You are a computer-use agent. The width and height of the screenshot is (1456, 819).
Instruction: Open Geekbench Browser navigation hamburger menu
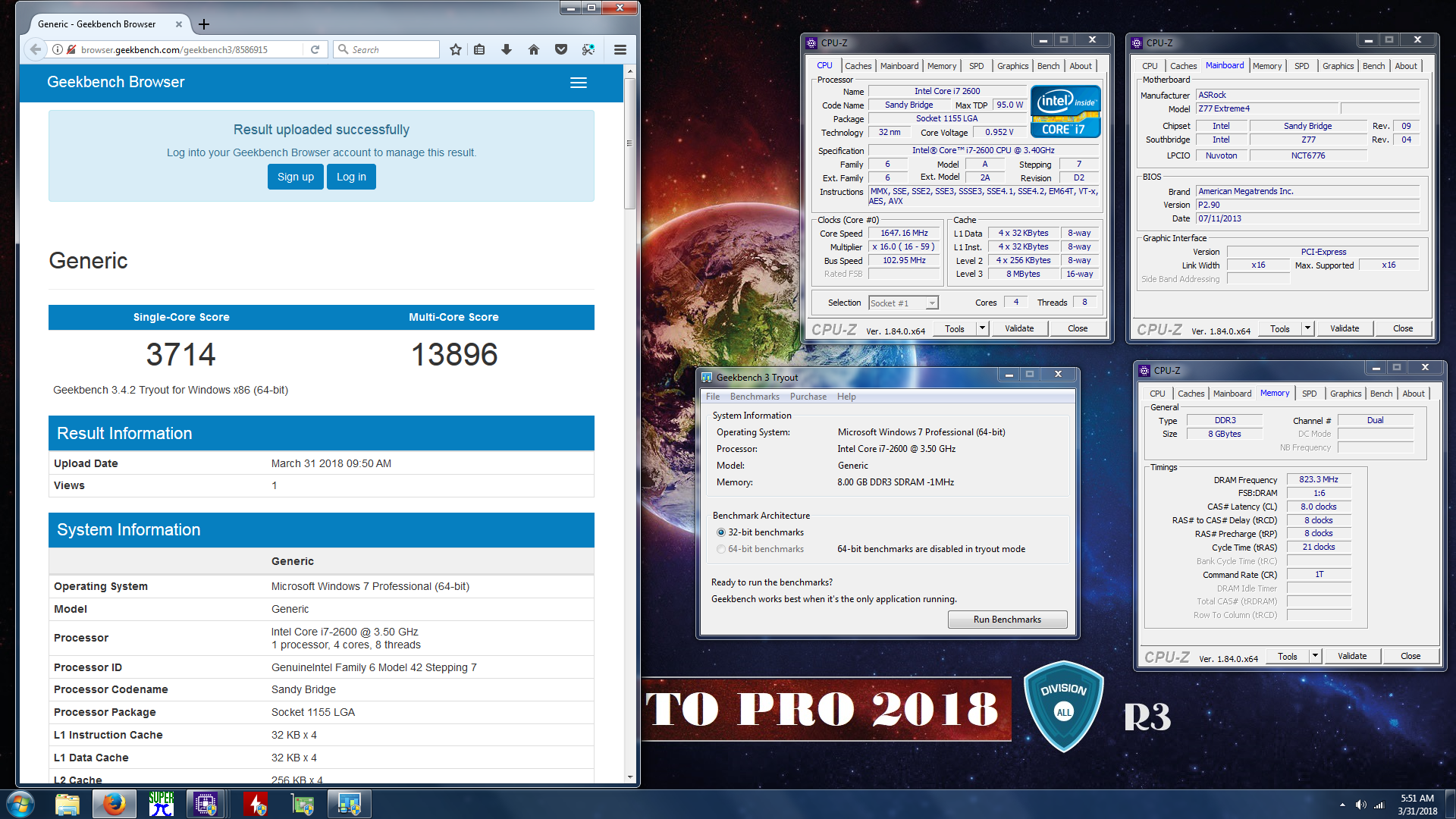click(x=579, y=83)
